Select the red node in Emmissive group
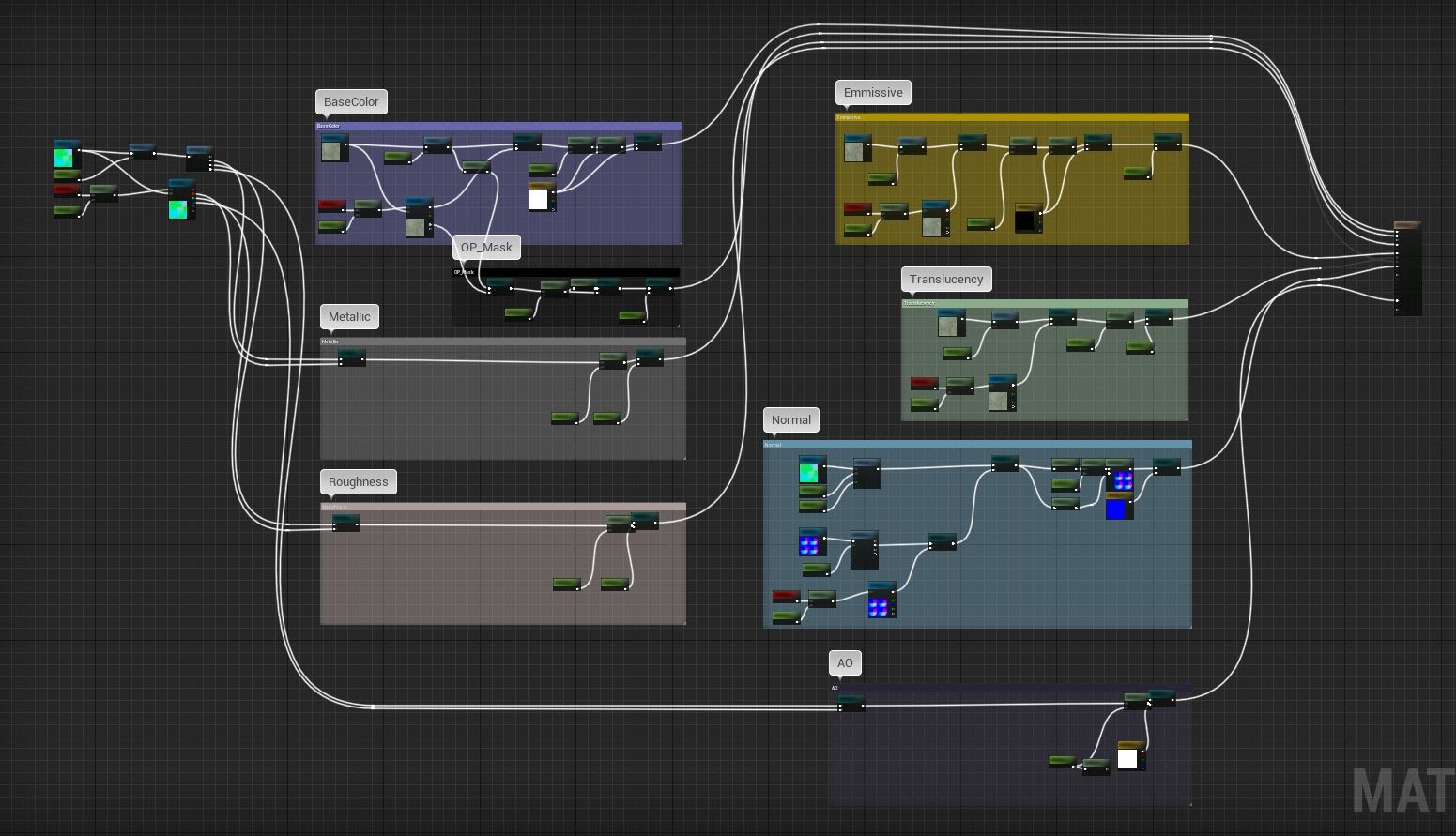 pyautogui.click(x=857, y=209)
